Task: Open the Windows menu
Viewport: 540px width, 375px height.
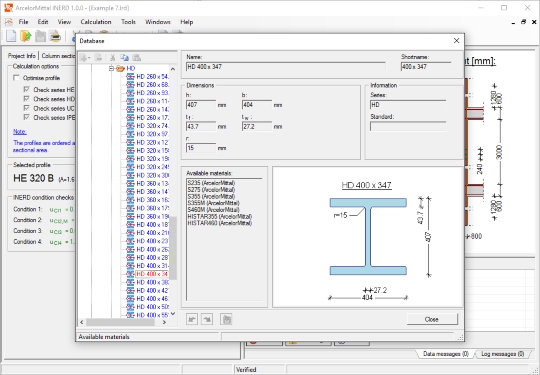Action: pyautogui.click(x=158, y=22)
